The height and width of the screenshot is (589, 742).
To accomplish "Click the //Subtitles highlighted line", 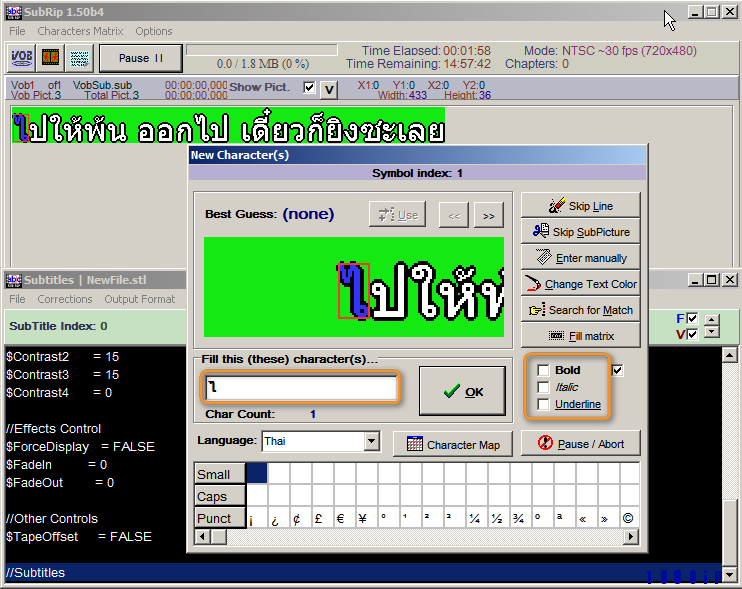I will pos(363,572).
